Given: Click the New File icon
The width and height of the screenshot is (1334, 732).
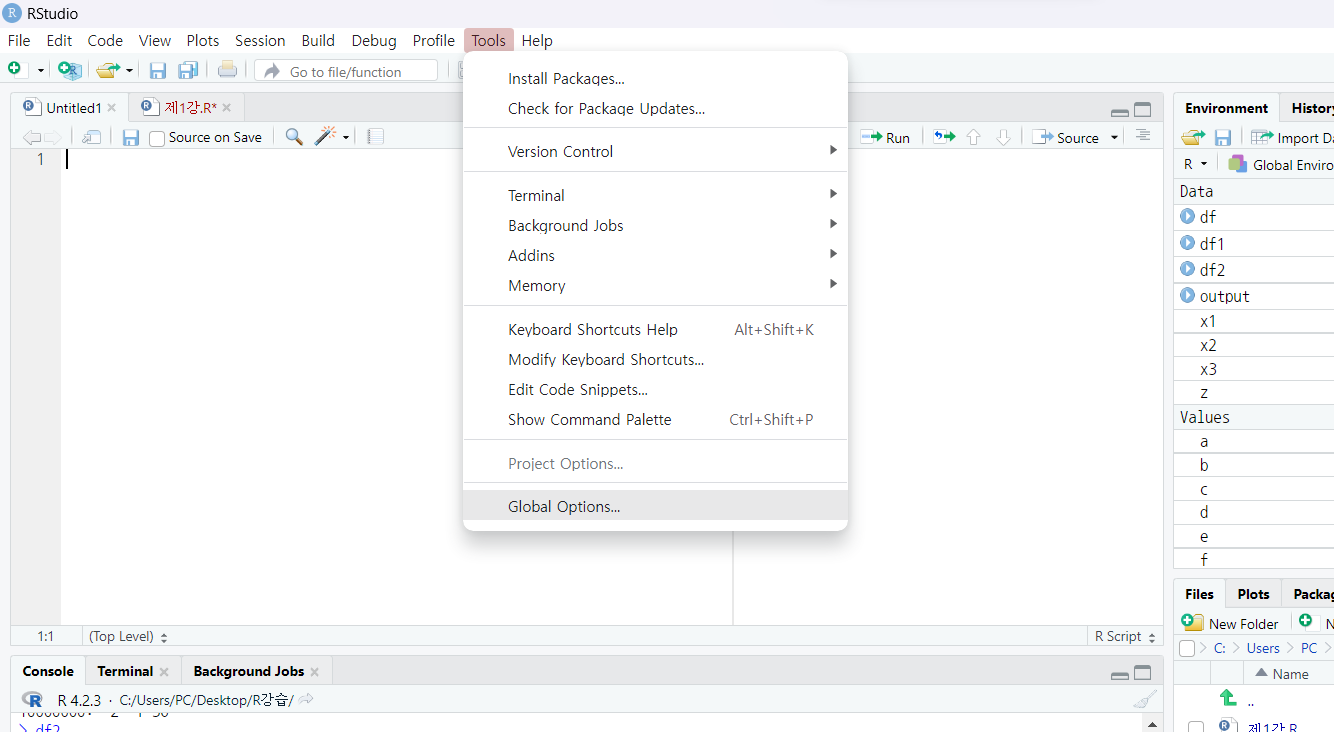Looking at the screenshot, I should tap(15, 69).
